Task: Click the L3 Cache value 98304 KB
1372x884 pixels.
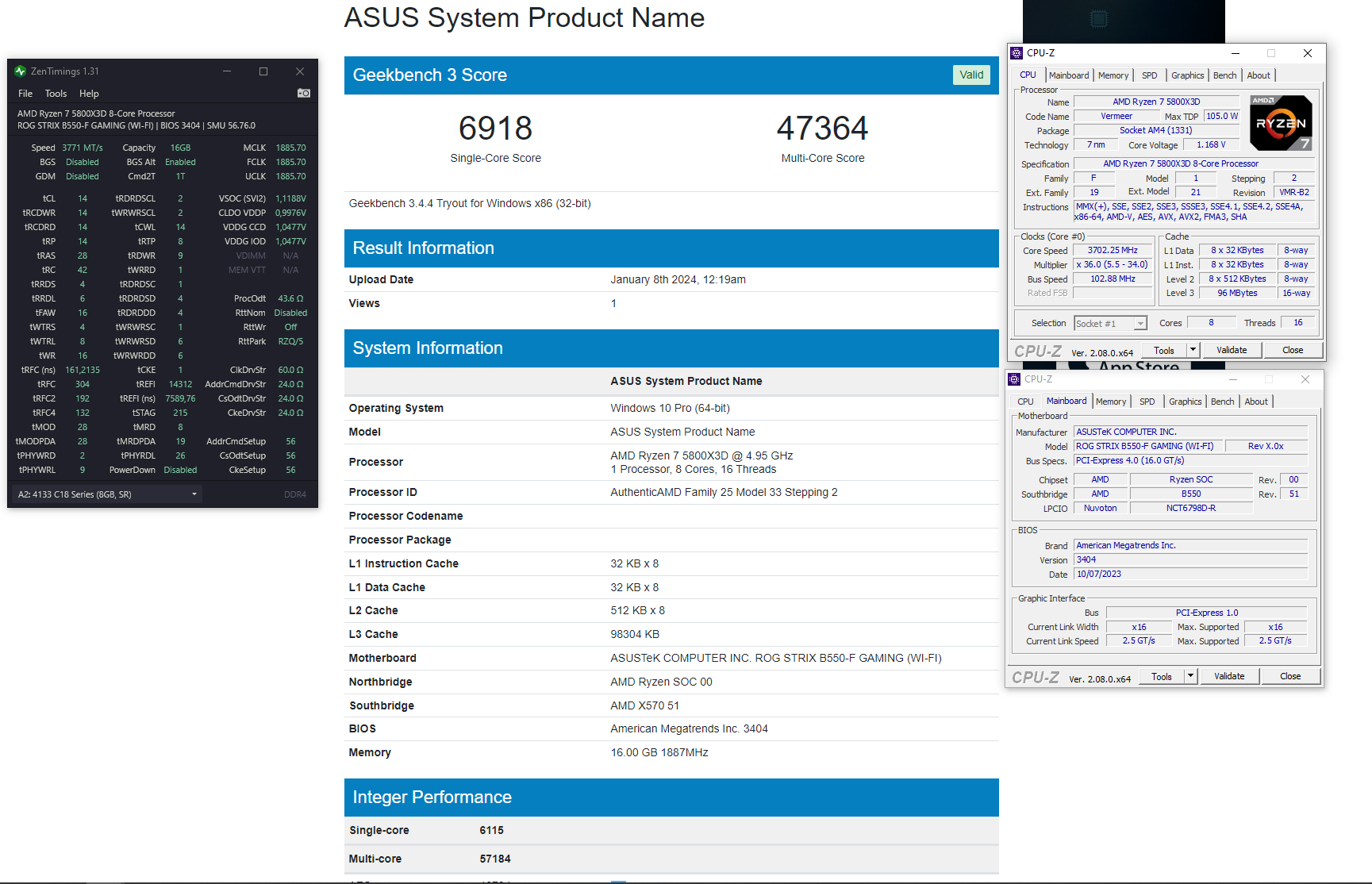Action: pyautogui.click(x=635, y=634)
